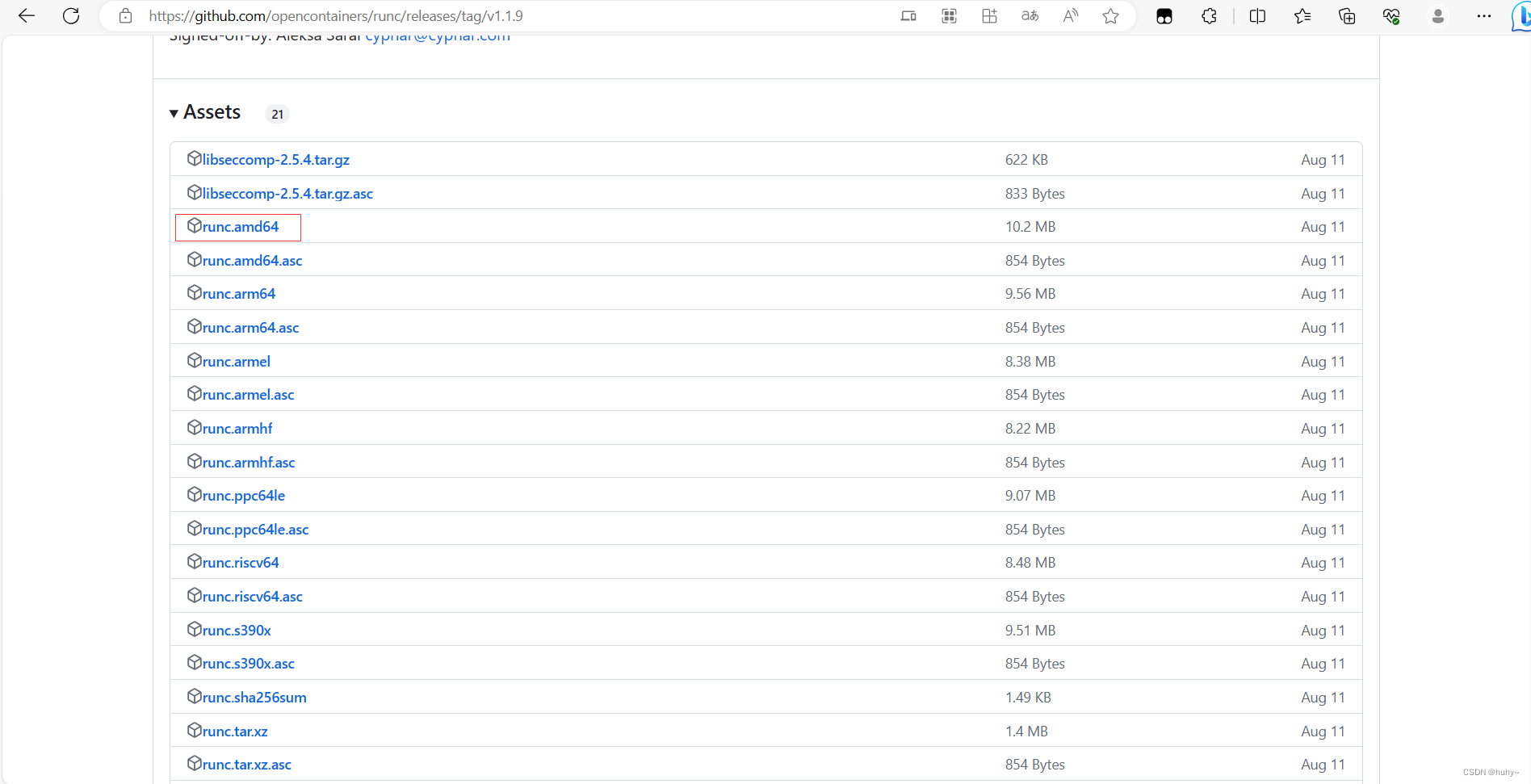1531x784 pixels.
Task: Download libseccomp-2.5.4.tar.gz
Action: (x=276, y=160)
